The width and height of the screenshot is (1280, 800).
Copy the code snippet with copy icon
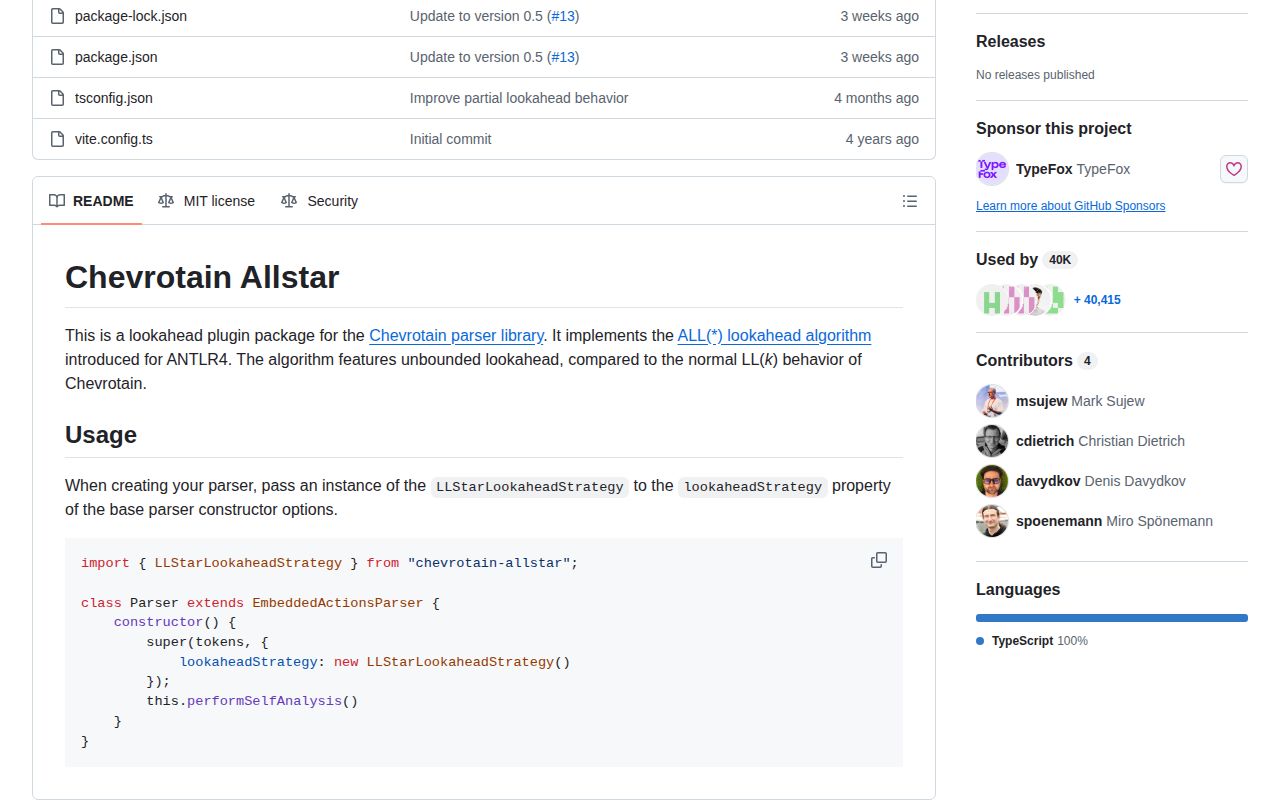[x=879, y=560]
